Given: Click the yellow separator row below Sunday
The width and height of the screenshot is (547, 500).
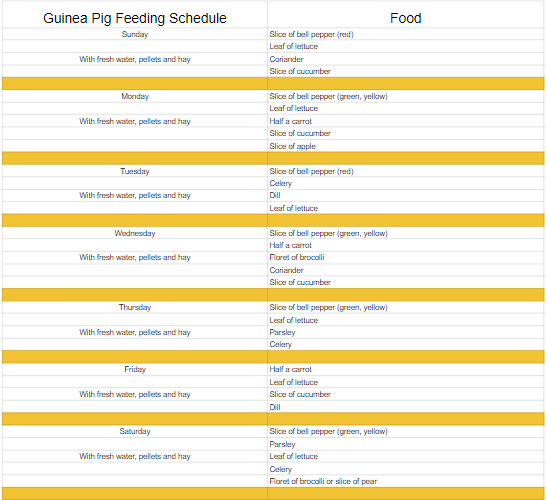Looking at the screenshot, I should pyautogui.click(x=273, y=84).
